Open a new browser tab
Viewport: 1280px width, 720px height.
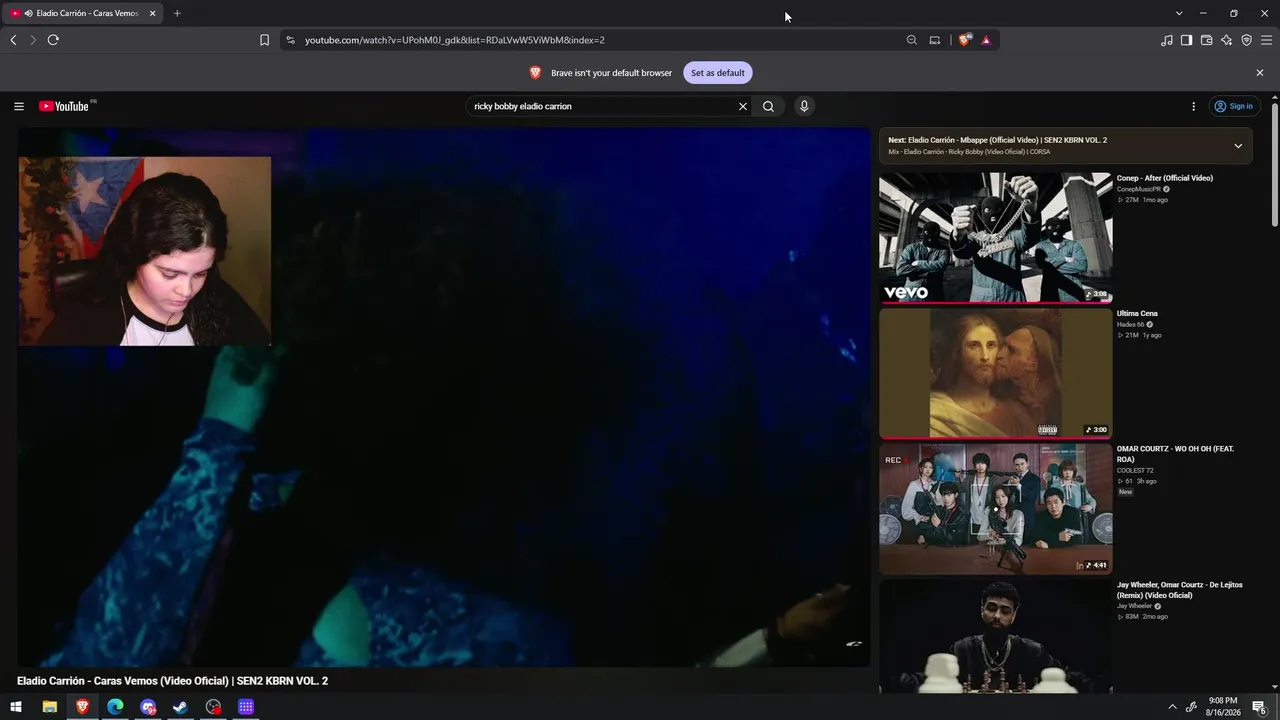pos(177,13)
